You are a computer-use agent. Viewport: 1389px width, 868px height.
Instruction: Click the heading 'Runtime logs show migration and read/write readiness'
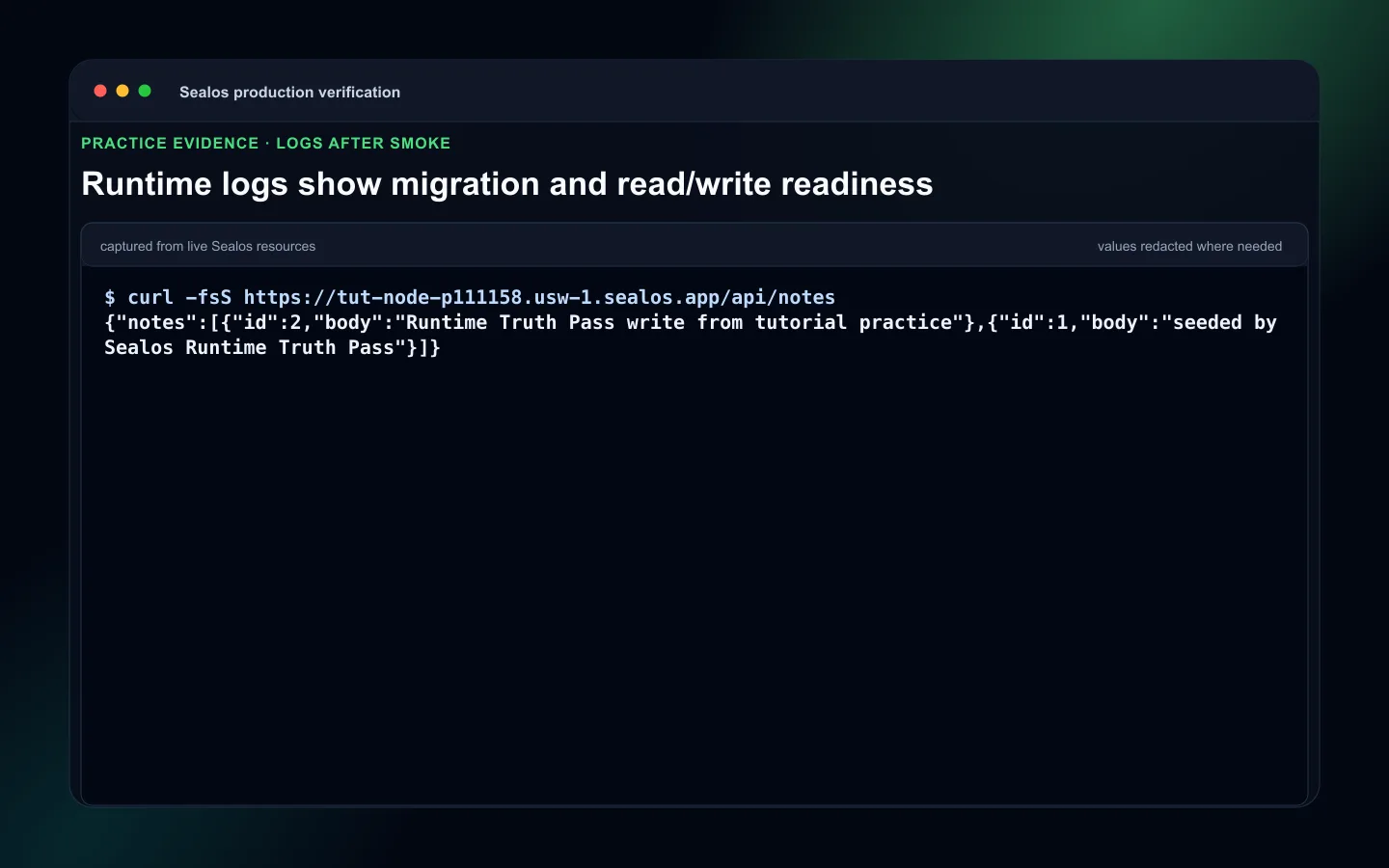[x=507, y=184]
